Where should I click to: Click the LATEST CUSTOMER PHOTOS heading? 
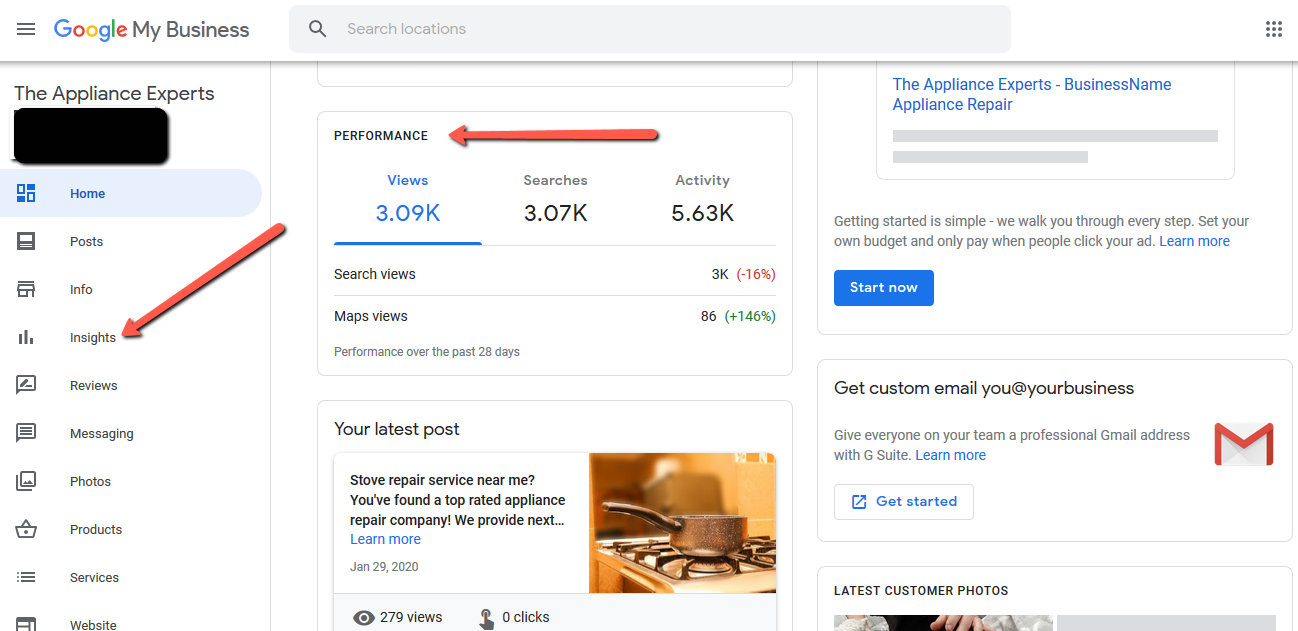(x=921, y=591)
